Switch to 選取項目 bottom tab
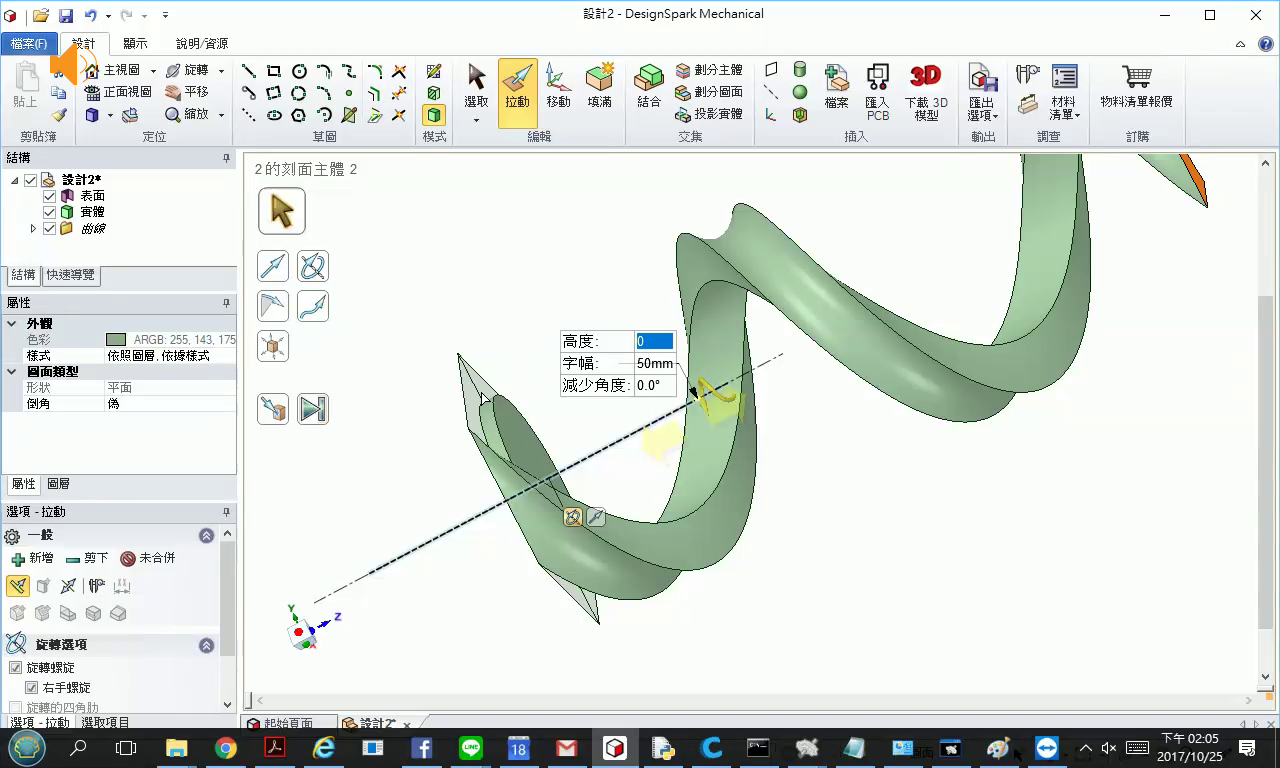This screenshot has width=1280, height=768. 106,723
